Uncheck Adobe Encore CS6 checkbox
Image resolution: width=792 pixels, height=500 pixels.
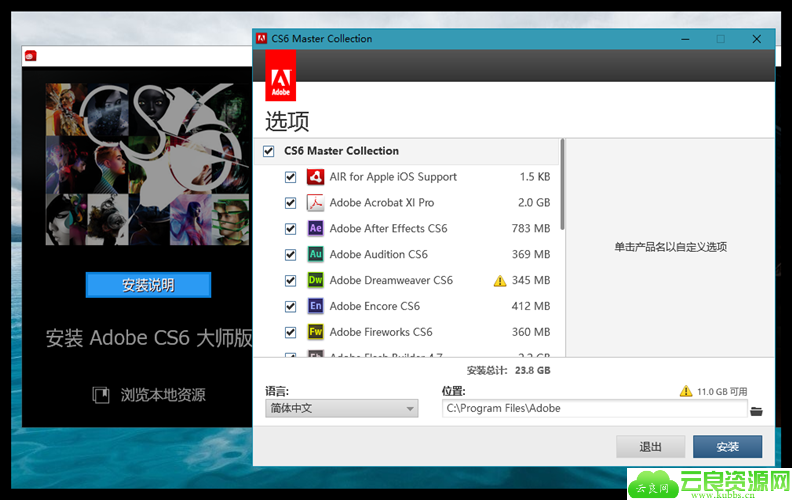click(x=290, y=307)
